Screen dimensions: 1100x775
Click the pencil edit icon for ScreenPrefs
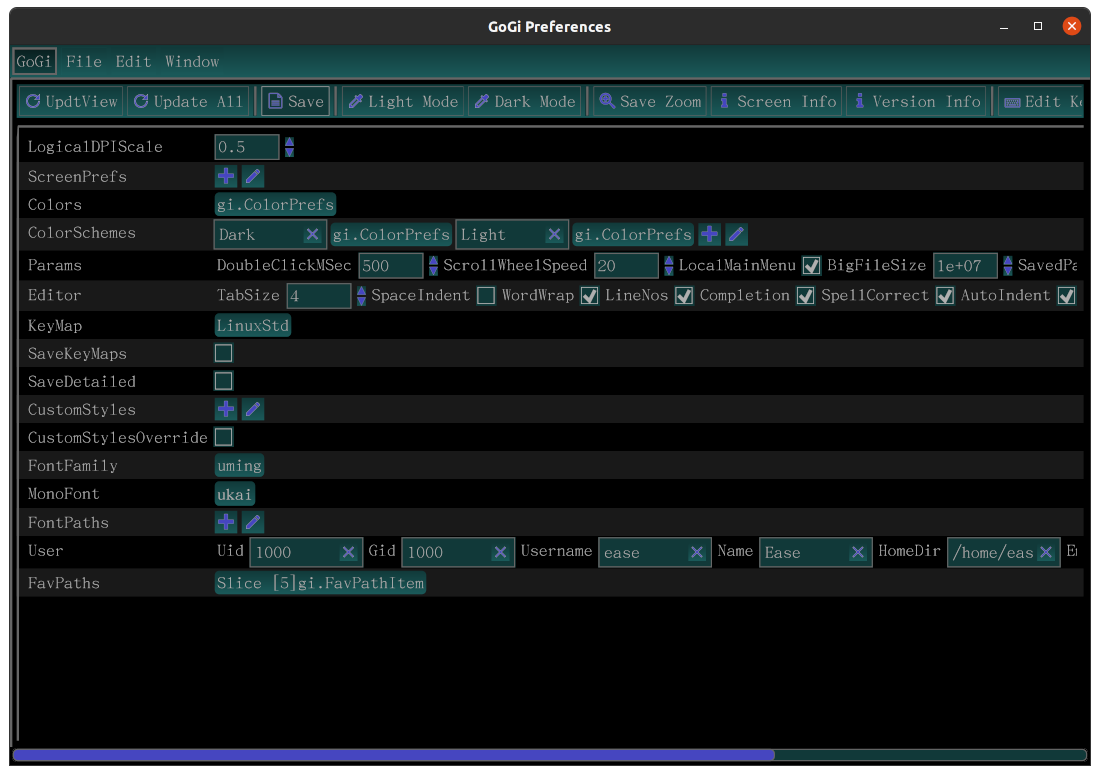(253, 177)
